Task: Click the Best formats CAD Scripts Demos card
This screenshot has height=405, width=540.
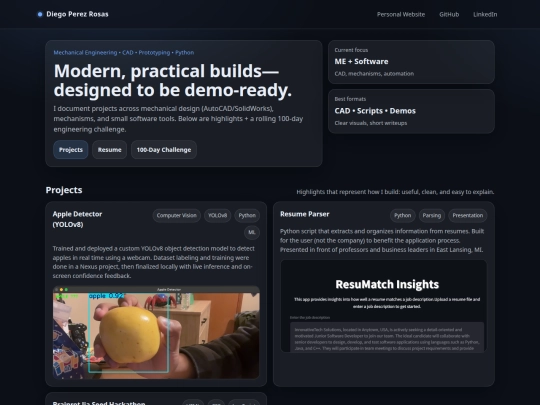Action: [411, 111]
